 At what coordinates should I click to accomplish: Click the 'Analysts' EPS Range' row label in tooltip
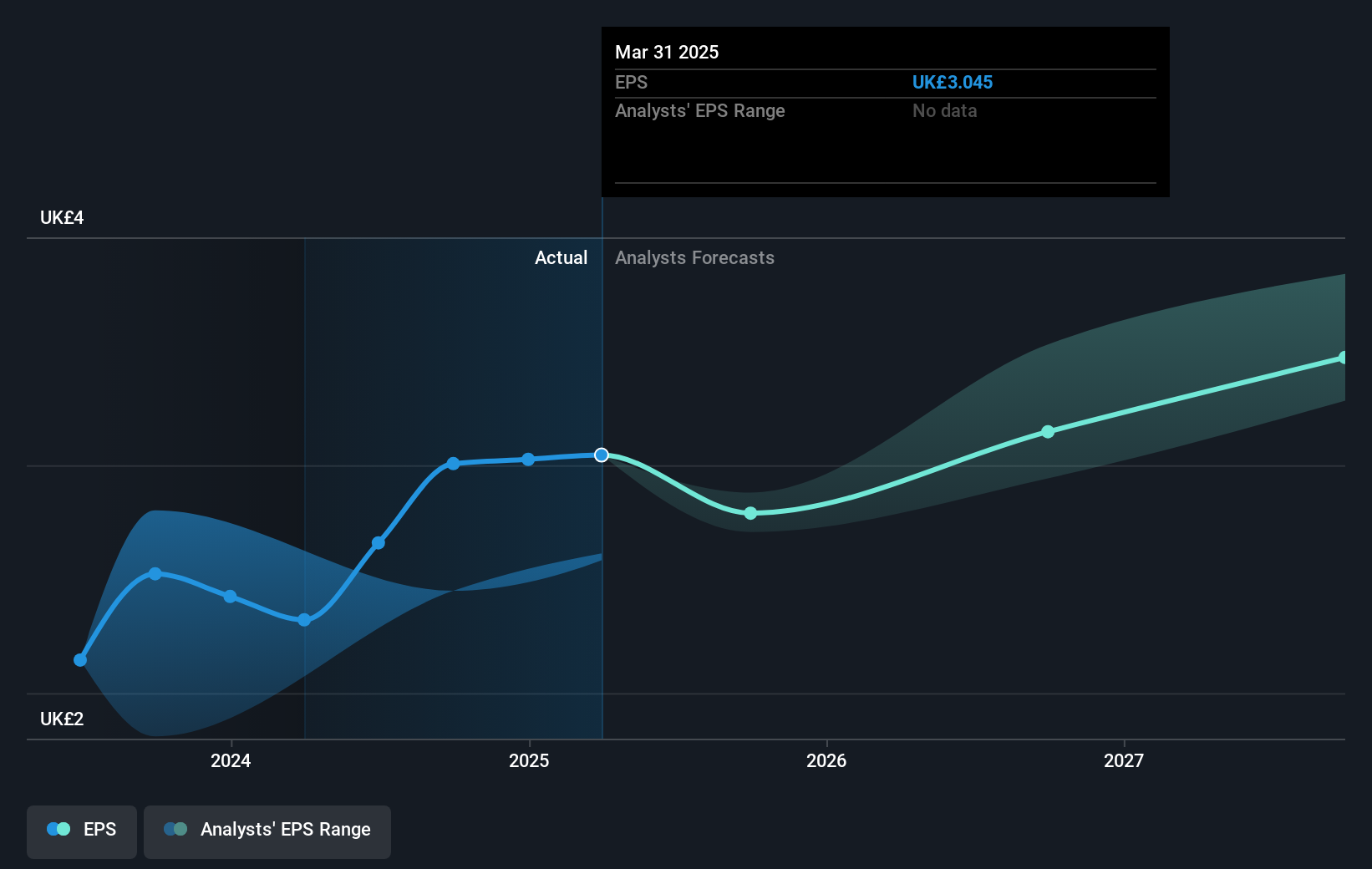700,110
